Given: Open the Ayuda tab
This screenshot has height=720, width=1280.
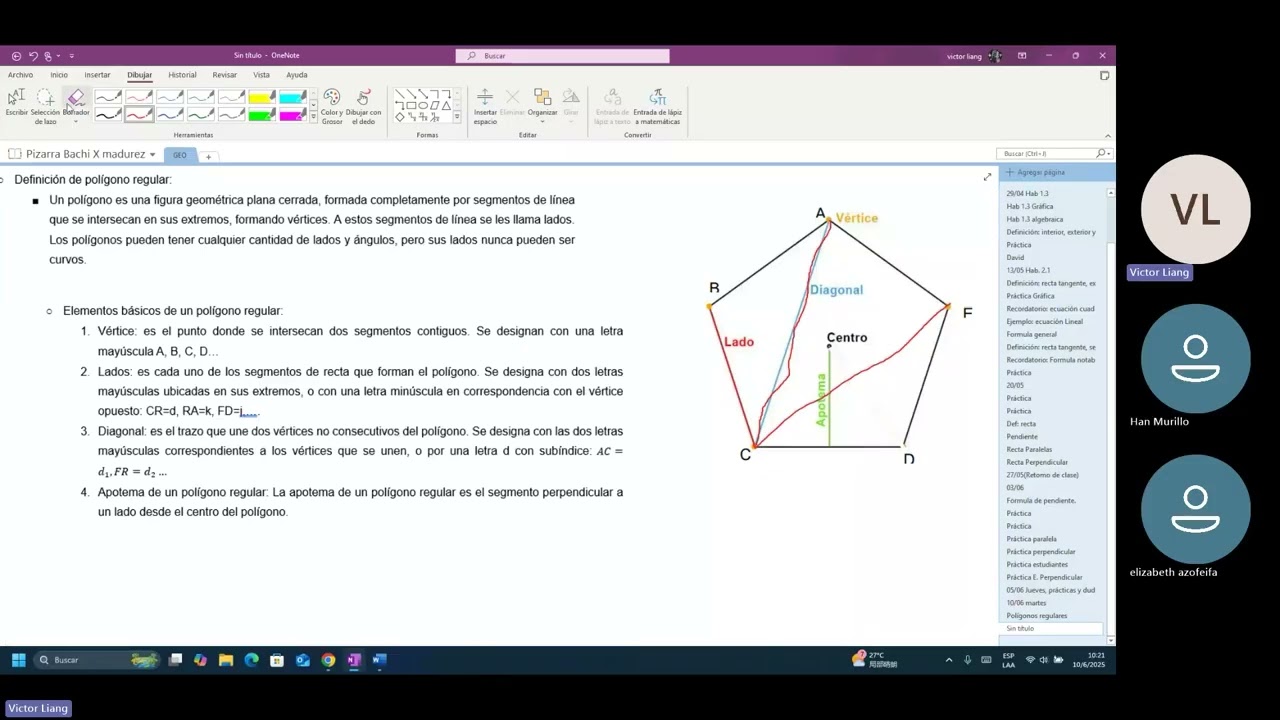Looking at the screenshot, I should point(297,75).
